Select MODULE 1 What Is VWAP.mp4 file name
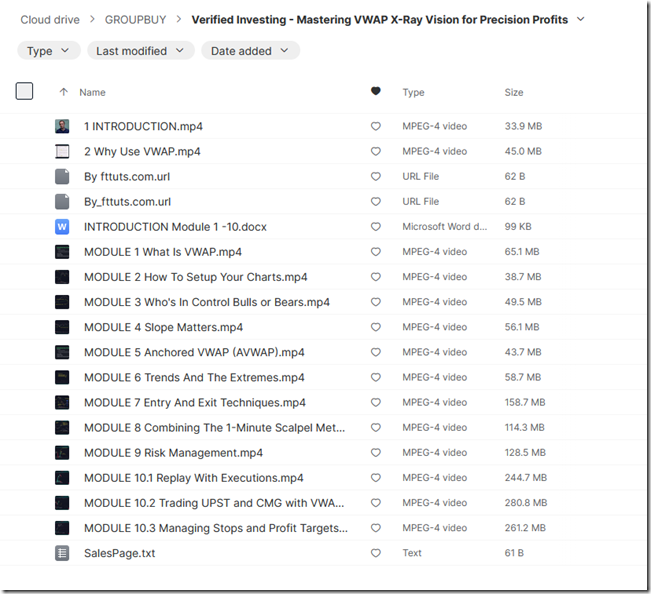 (163, 252)
